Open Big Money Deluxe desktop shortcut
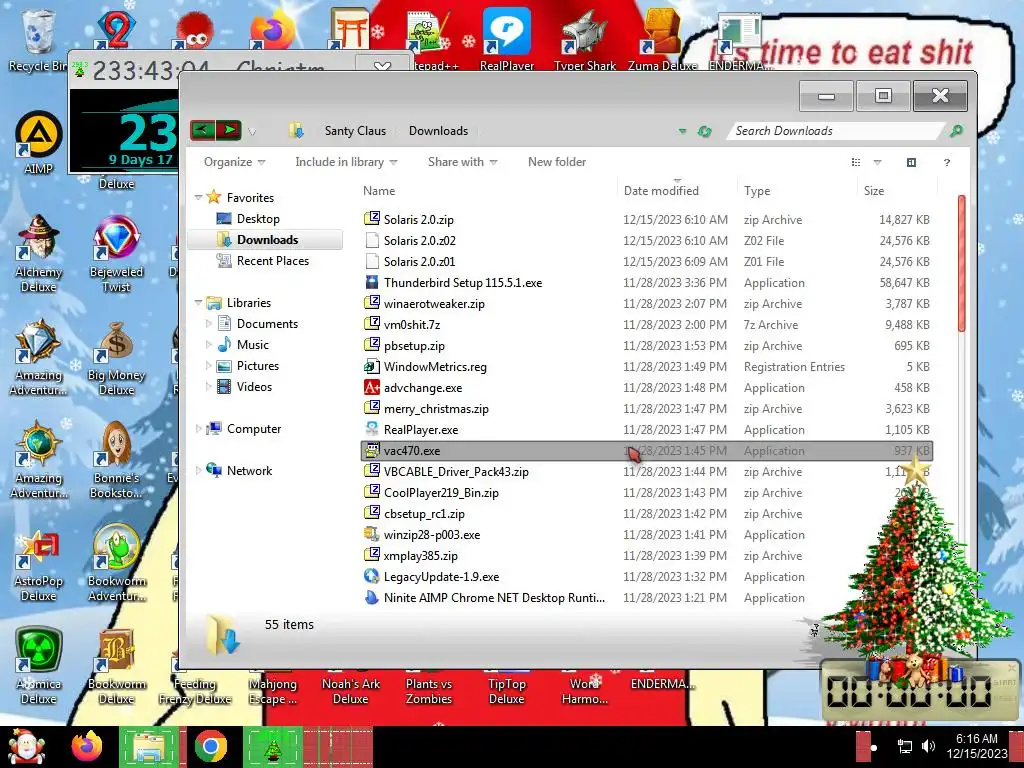Image resolution: width=1024 pixels, height=768 pixels. pyautogui.click(x=116, y=358)
